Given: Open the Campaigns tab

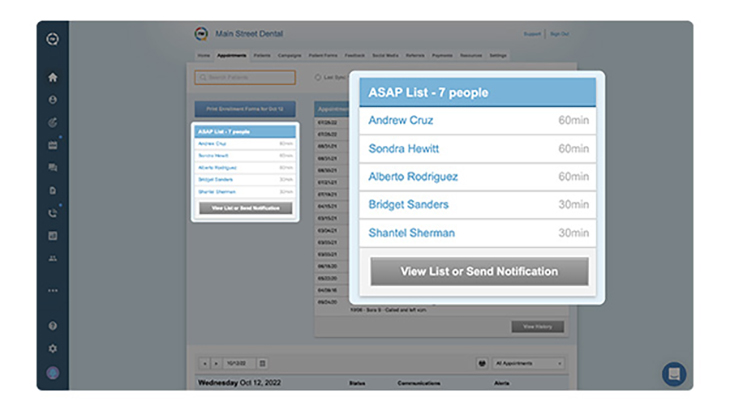Looking at the screenshot, I should 288,55.
